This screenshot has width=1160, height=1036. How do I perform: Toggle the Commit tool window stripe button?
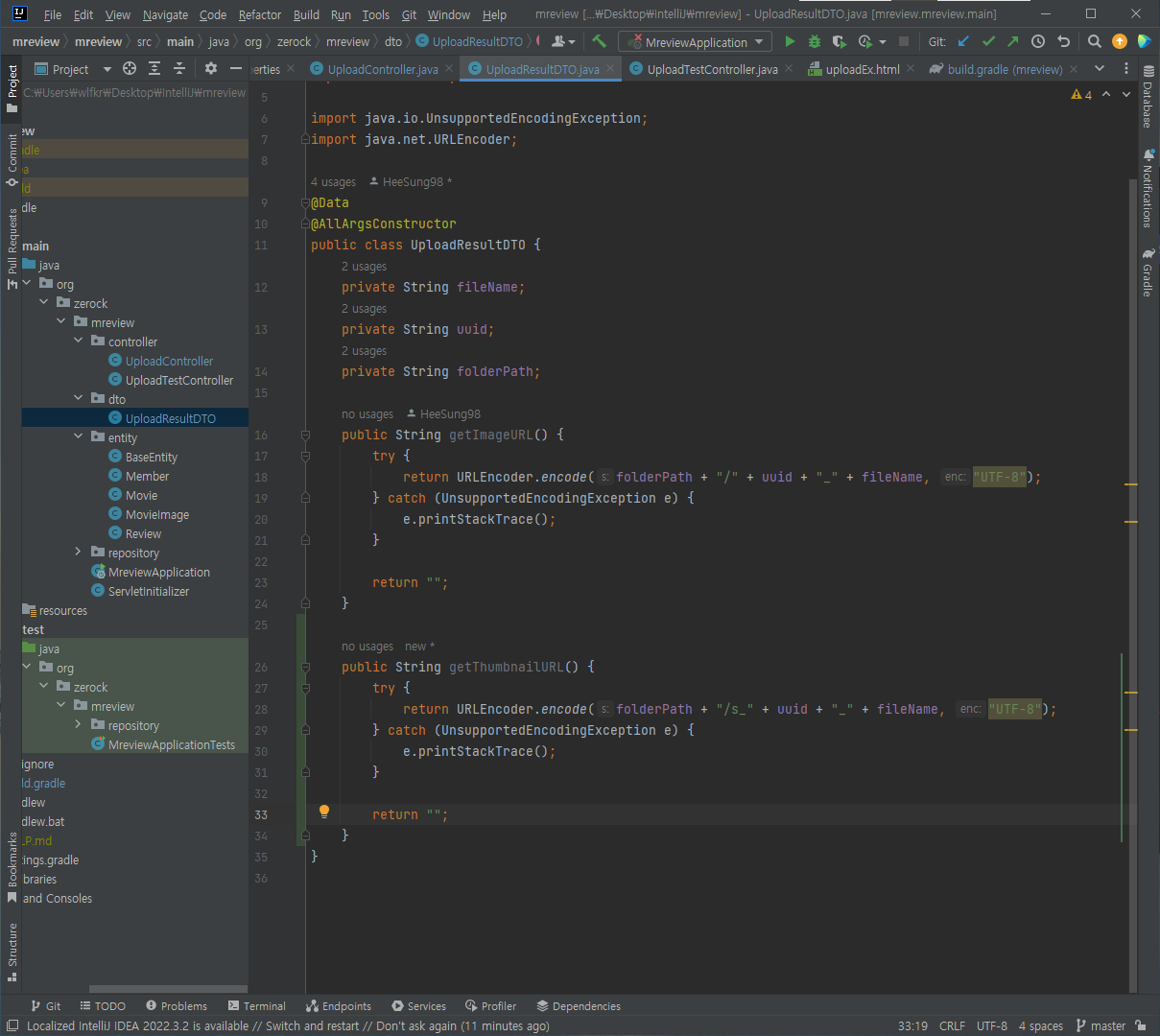coord(12,160)
